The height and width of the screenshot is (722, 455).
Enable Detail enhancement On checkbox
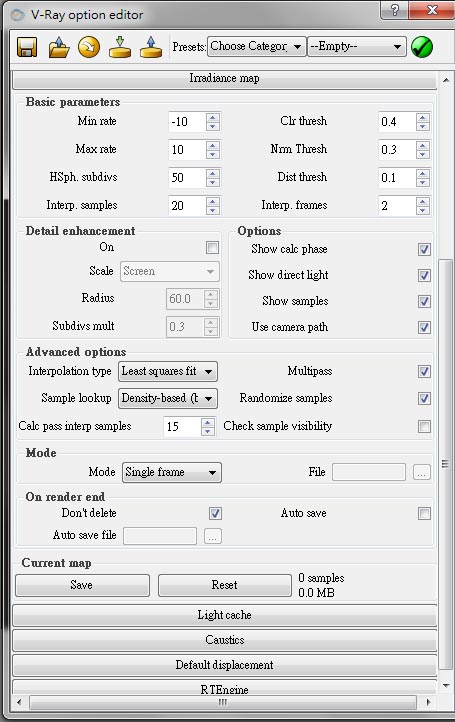click(x=212, y=247)
